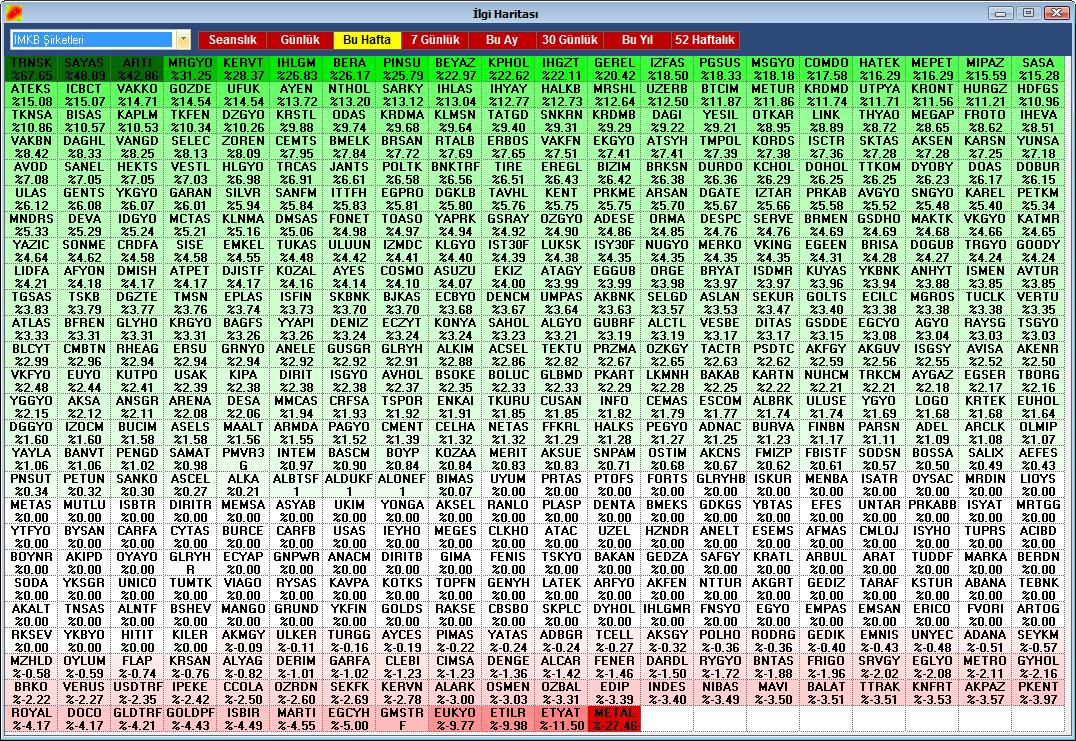Switch to the Seanslık period tab
Image resolution: width=1076 pixels, height=741 pixels.
tap(233, 40)
